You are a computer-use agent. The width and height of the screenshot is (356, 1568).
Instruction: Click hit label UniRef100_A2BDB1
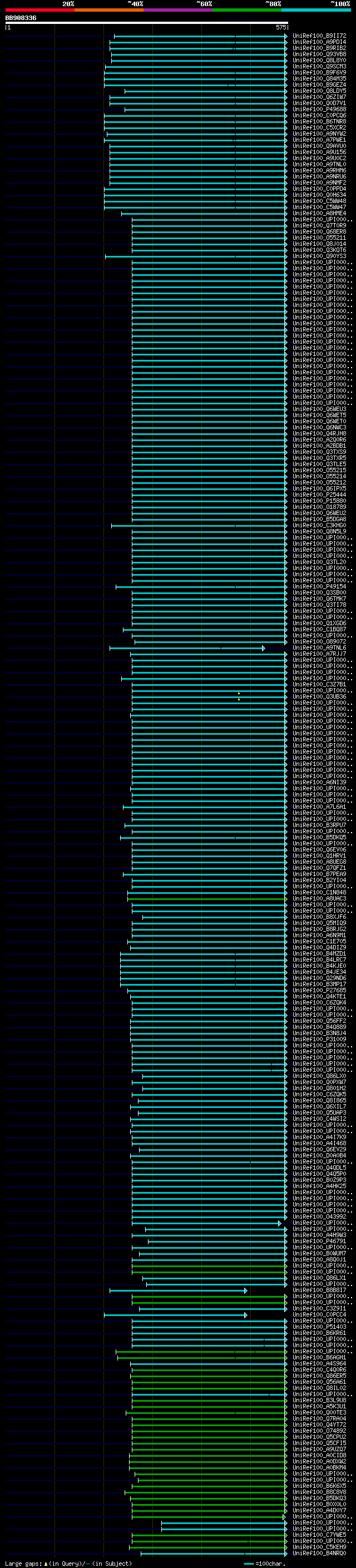[x=319, y=446]
